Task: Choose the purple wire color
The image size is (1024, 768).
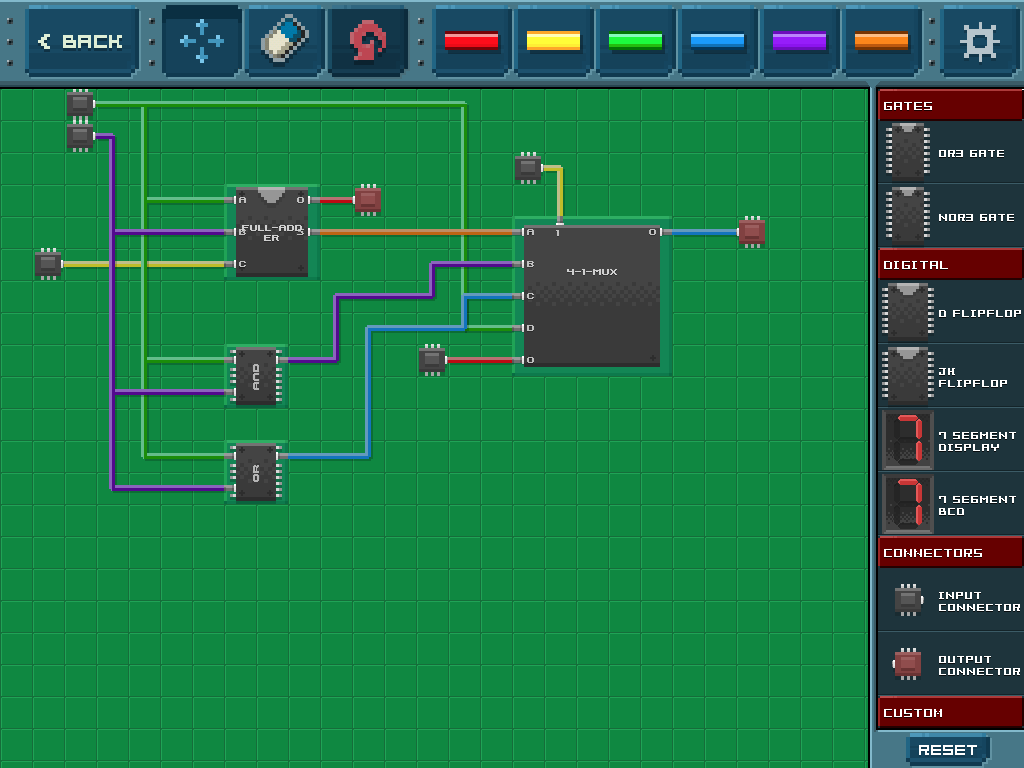Action: pos(799,41)
